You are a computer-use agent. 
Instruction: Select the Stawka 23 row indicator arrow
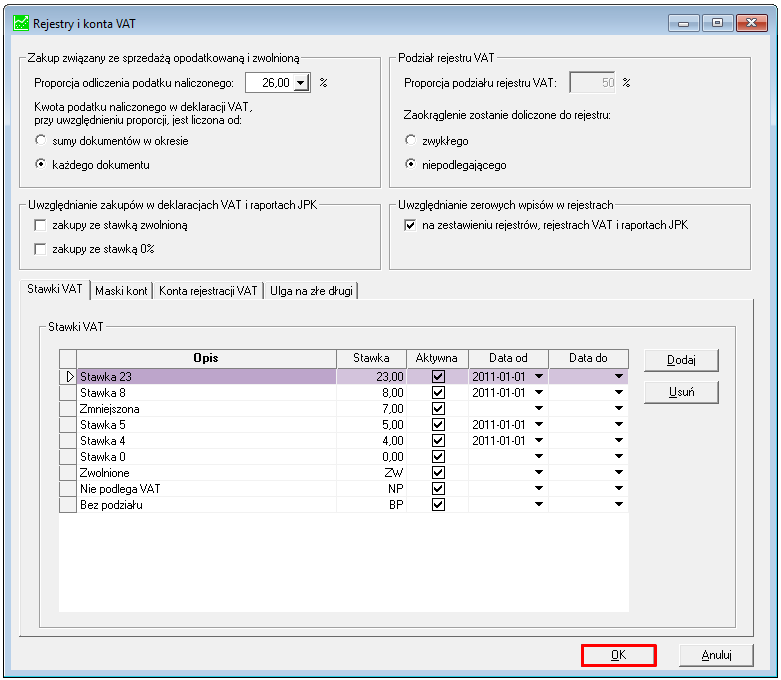69,377
